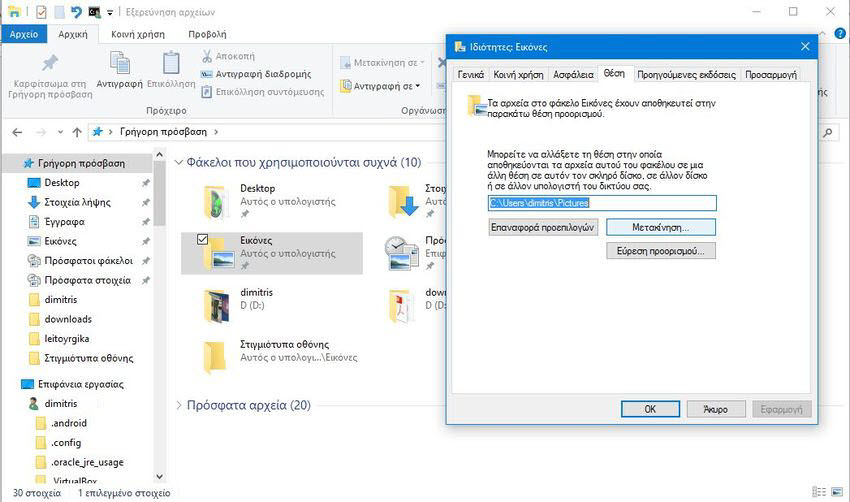This screenshot has height=502, width=850.
Task: Click the Μετακίνηση... button in the dialog
Action: [x=660, y=227]
